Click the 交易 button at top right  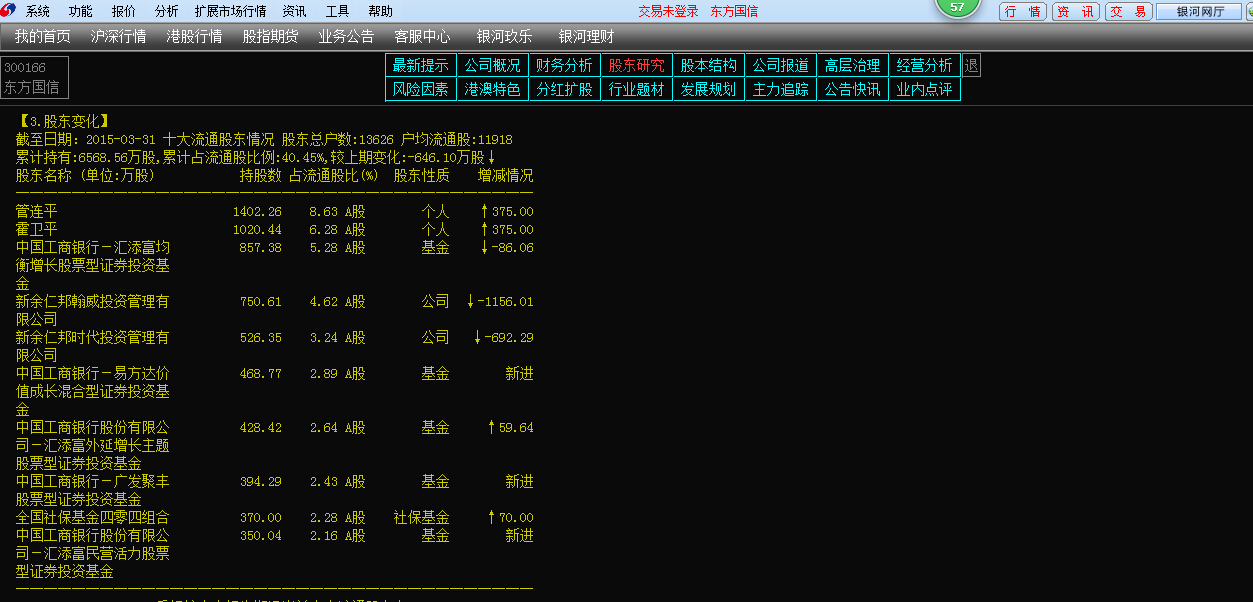(1127, 12)
